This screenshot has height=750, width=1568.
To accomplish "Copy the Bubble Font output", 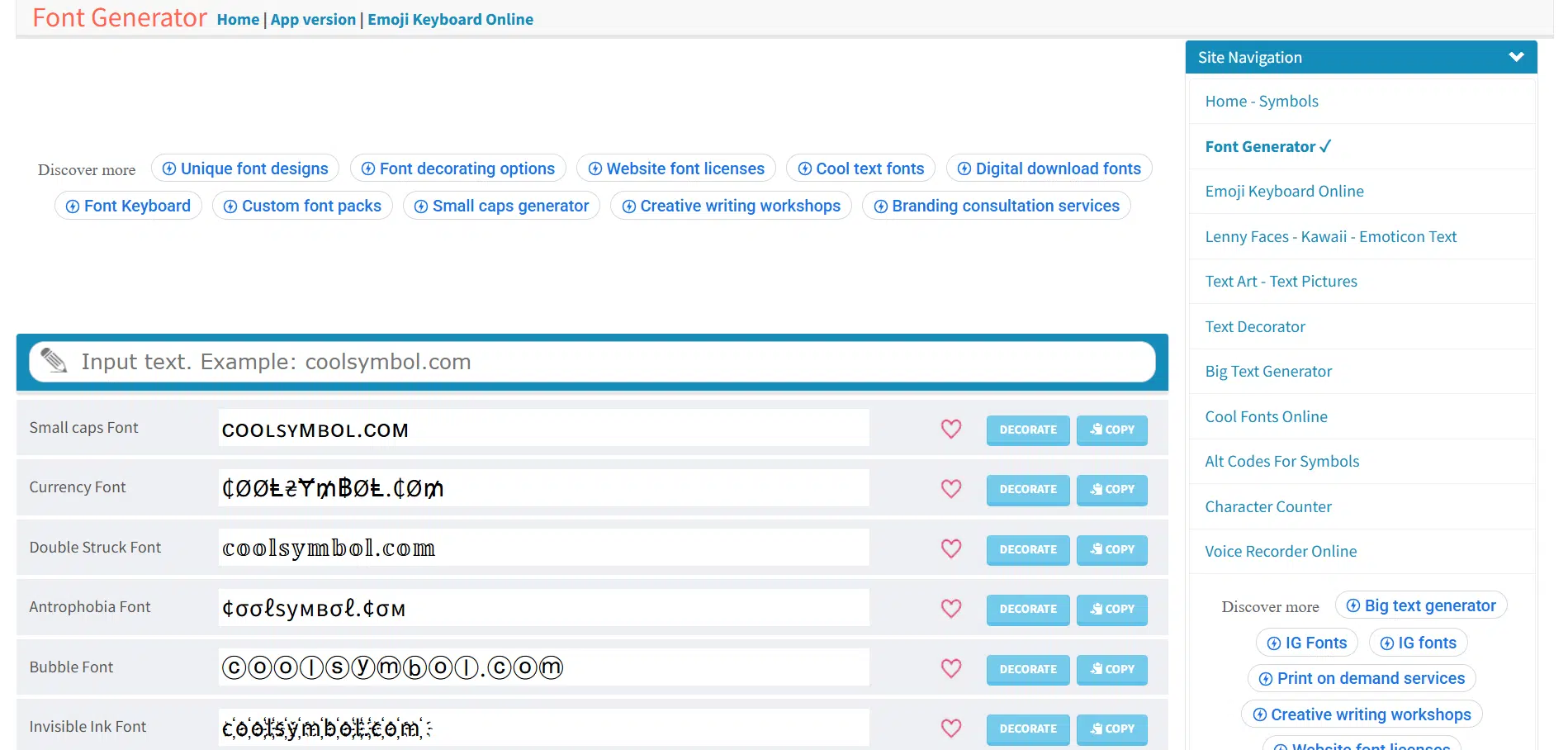I will coord(1111,669).
